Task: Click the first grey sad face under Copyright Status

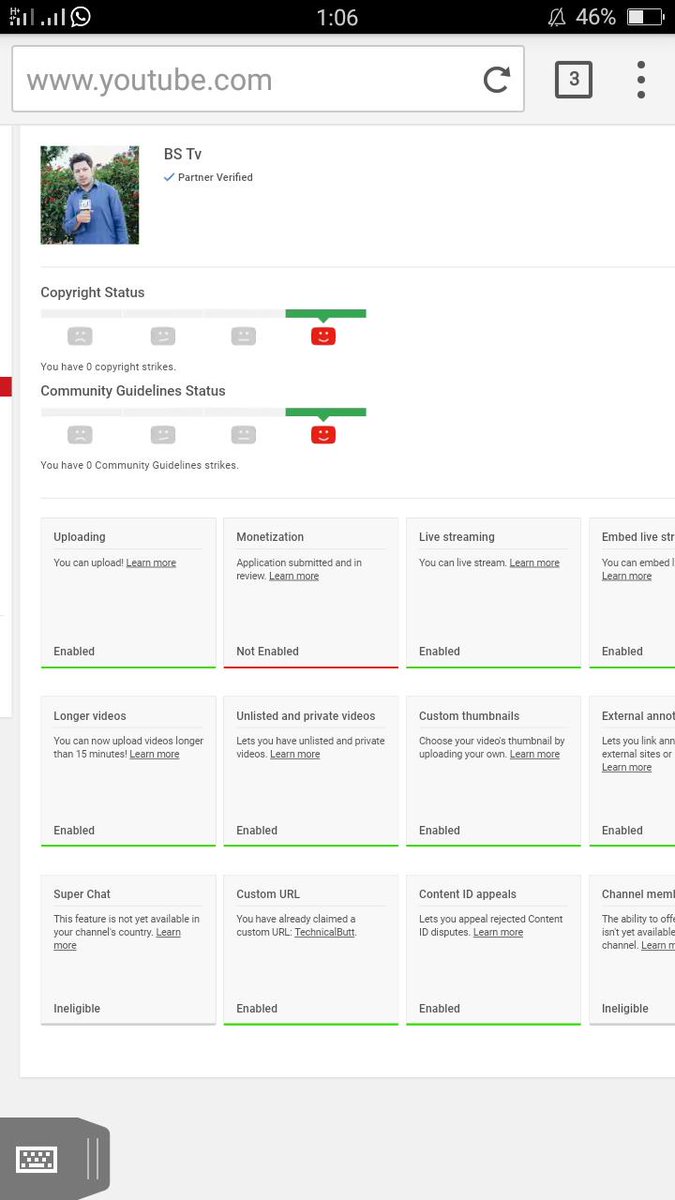Action: [x=80, y=336]
